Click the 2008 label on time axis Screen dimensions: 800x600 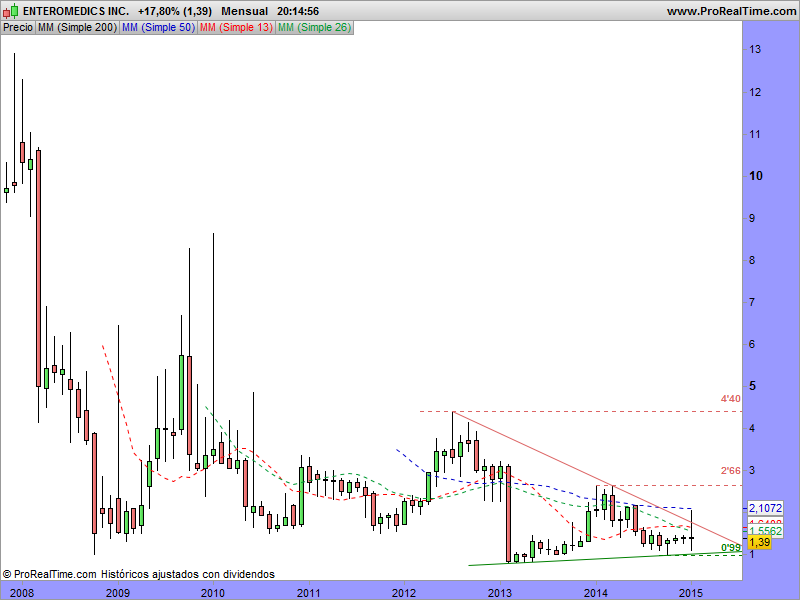click(x=22, y=593)
